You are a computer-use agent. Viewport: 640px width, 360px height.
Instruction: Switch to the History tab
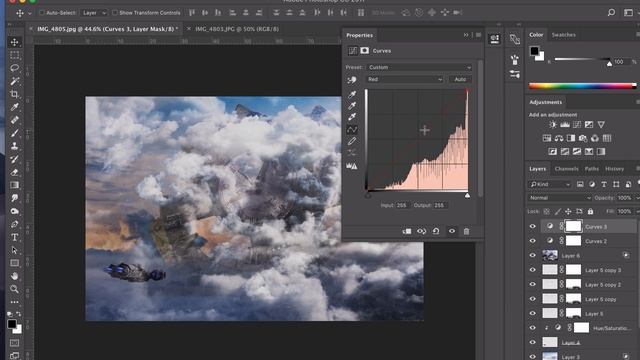click(x=614, y=169)
